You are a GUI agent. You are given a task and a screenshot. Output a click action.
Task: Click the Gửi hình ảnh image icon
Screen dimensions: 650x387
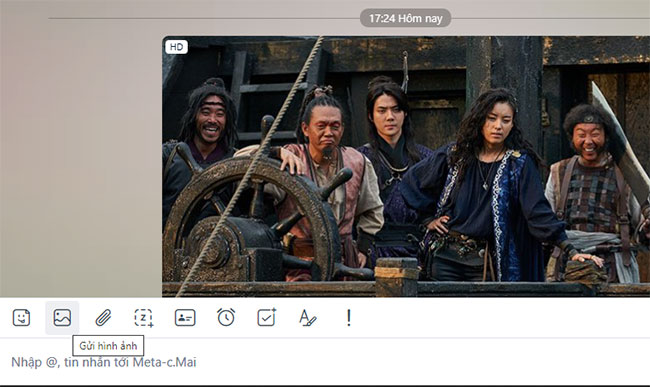62,318
